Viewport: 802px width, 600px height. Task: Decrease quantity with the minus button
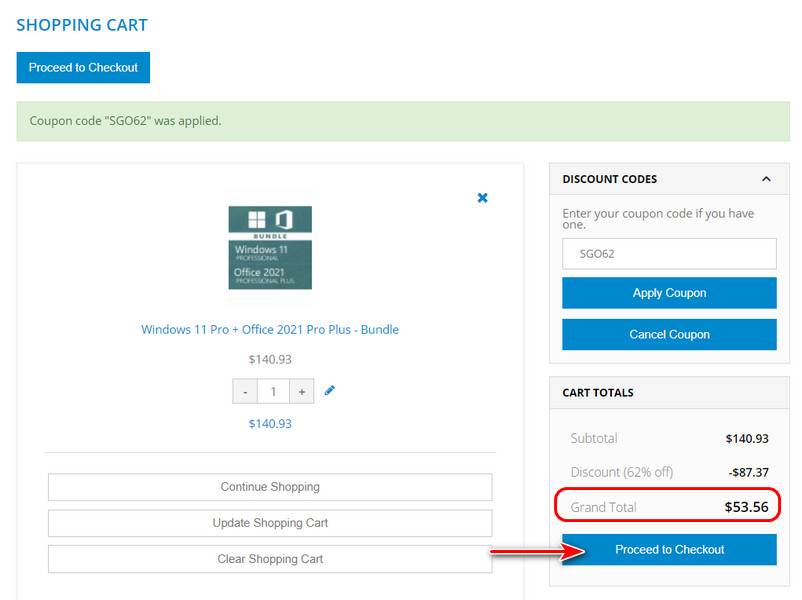(x=245, y=392)
